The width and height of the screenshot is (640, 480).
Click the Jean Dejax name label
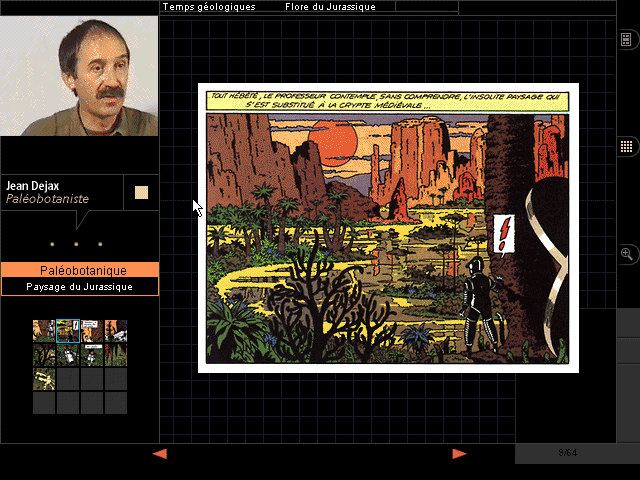32,186
